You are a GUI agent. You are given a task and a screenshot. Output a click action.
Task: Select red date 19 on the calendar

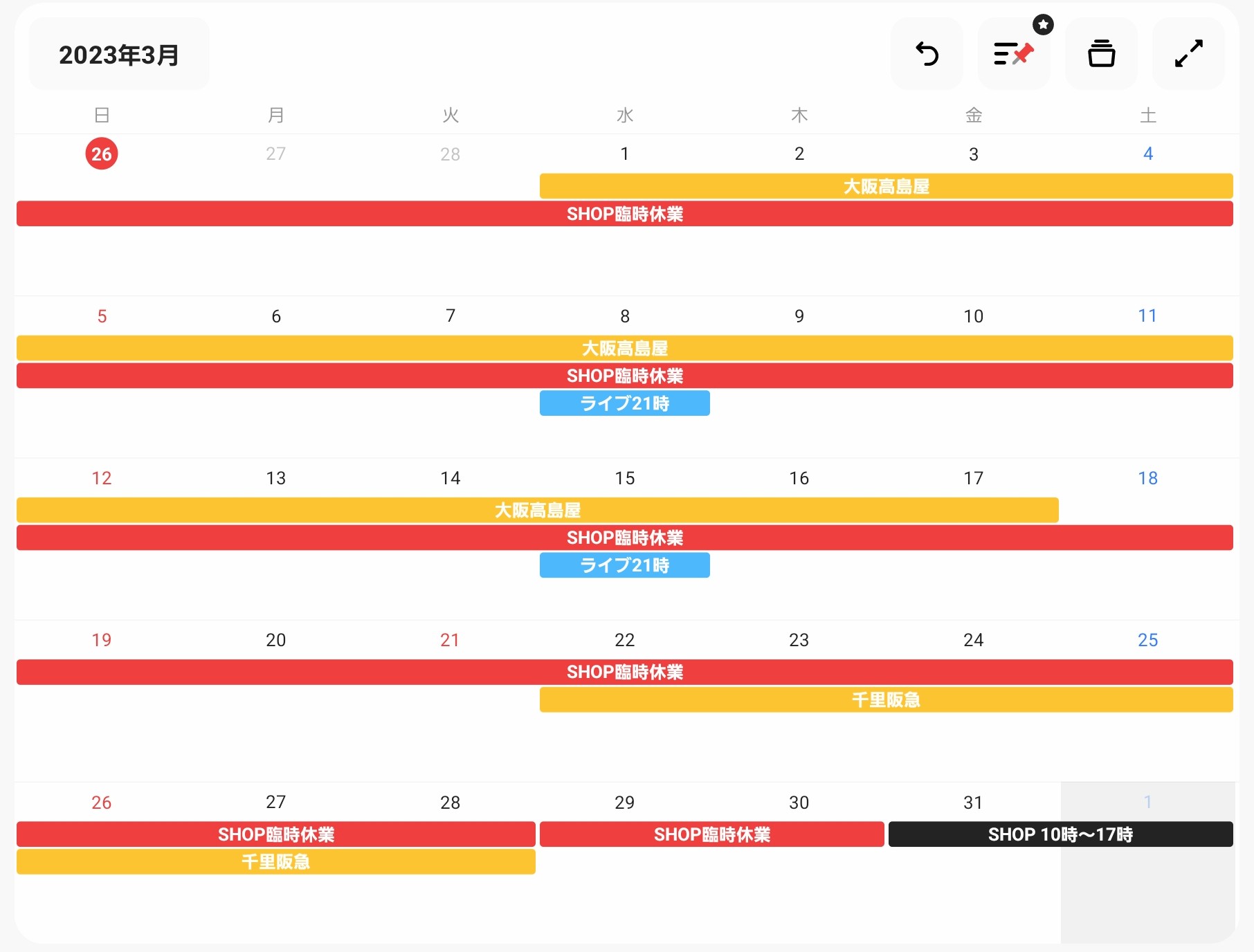coord(102,640)
